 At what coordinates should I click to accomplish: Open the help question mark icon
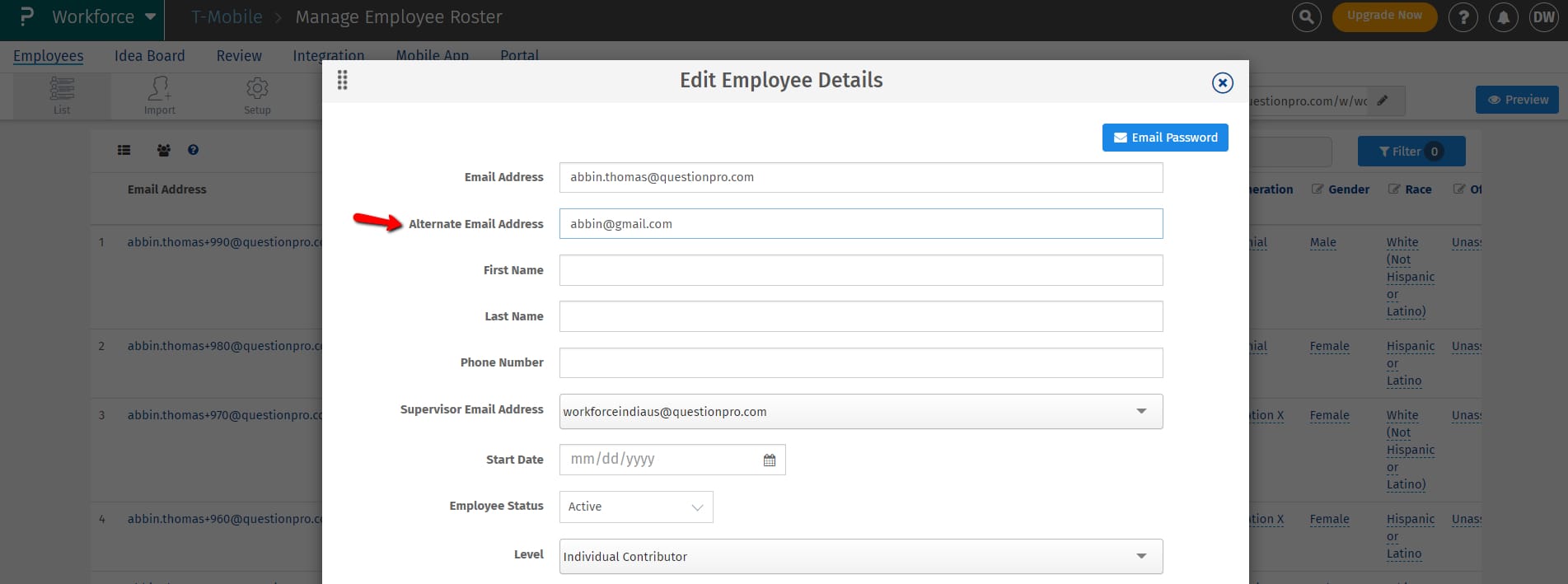[1463, 17]
